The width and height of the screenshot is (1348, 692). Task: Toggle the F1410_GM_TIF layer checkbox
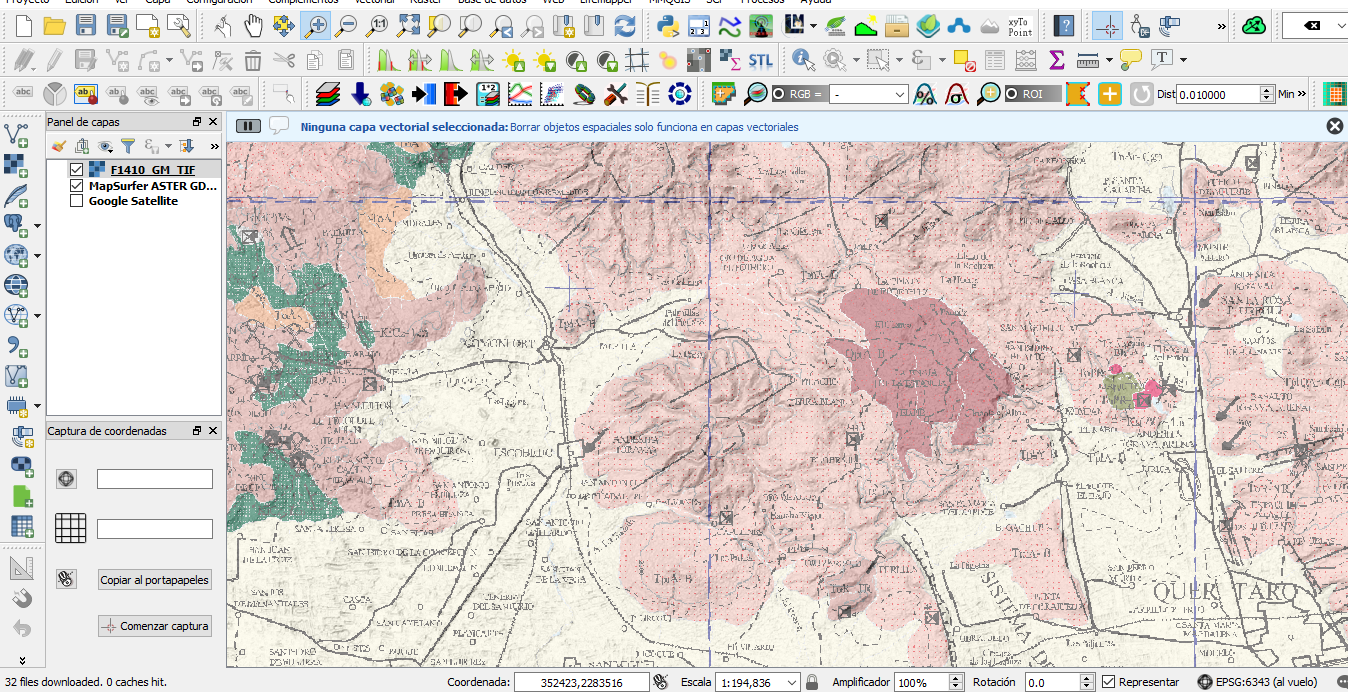[x=77, y=169]
